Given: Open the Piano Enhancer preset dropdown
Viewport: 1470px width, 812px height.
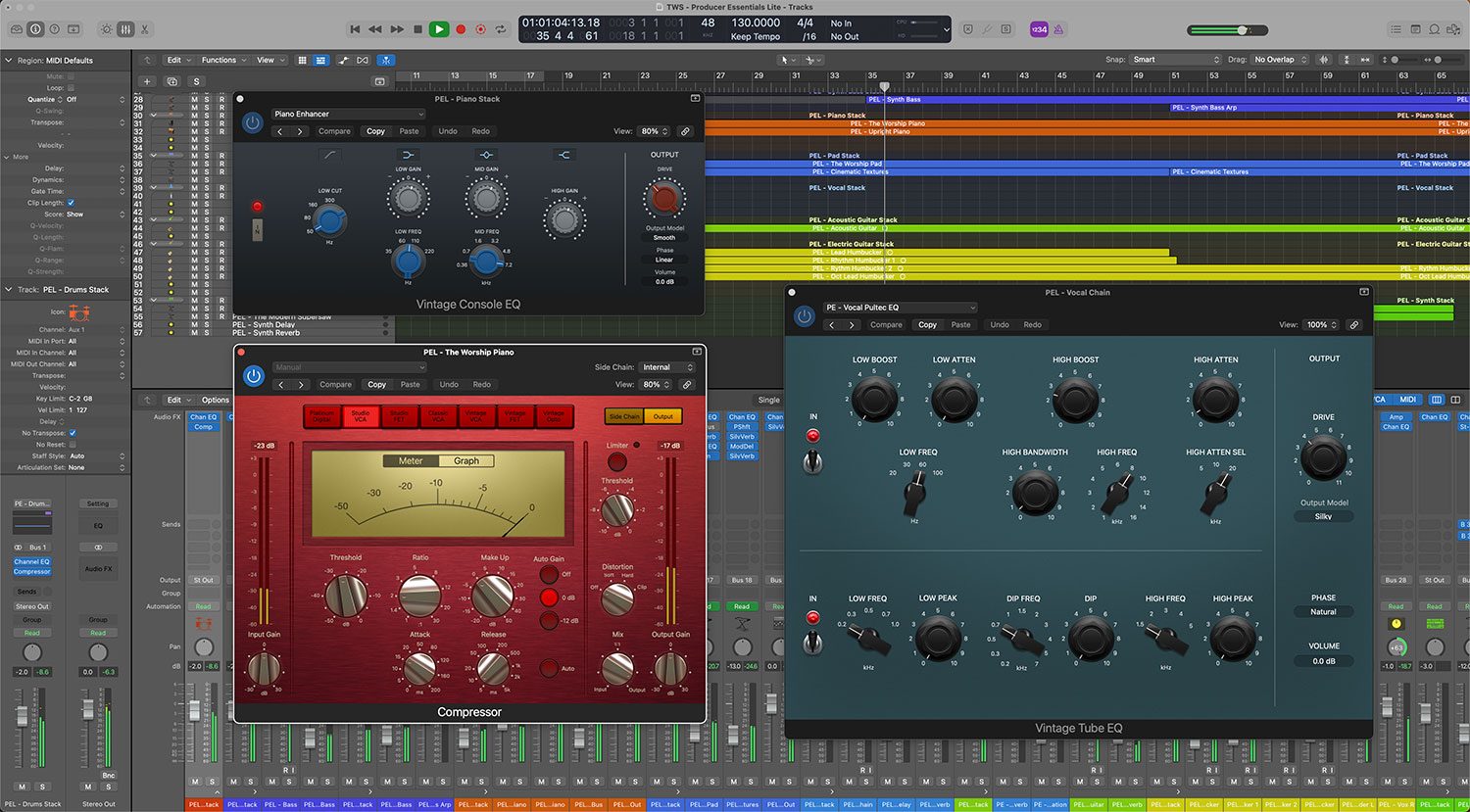Looking at the screenshot, I should pos(348,114).
